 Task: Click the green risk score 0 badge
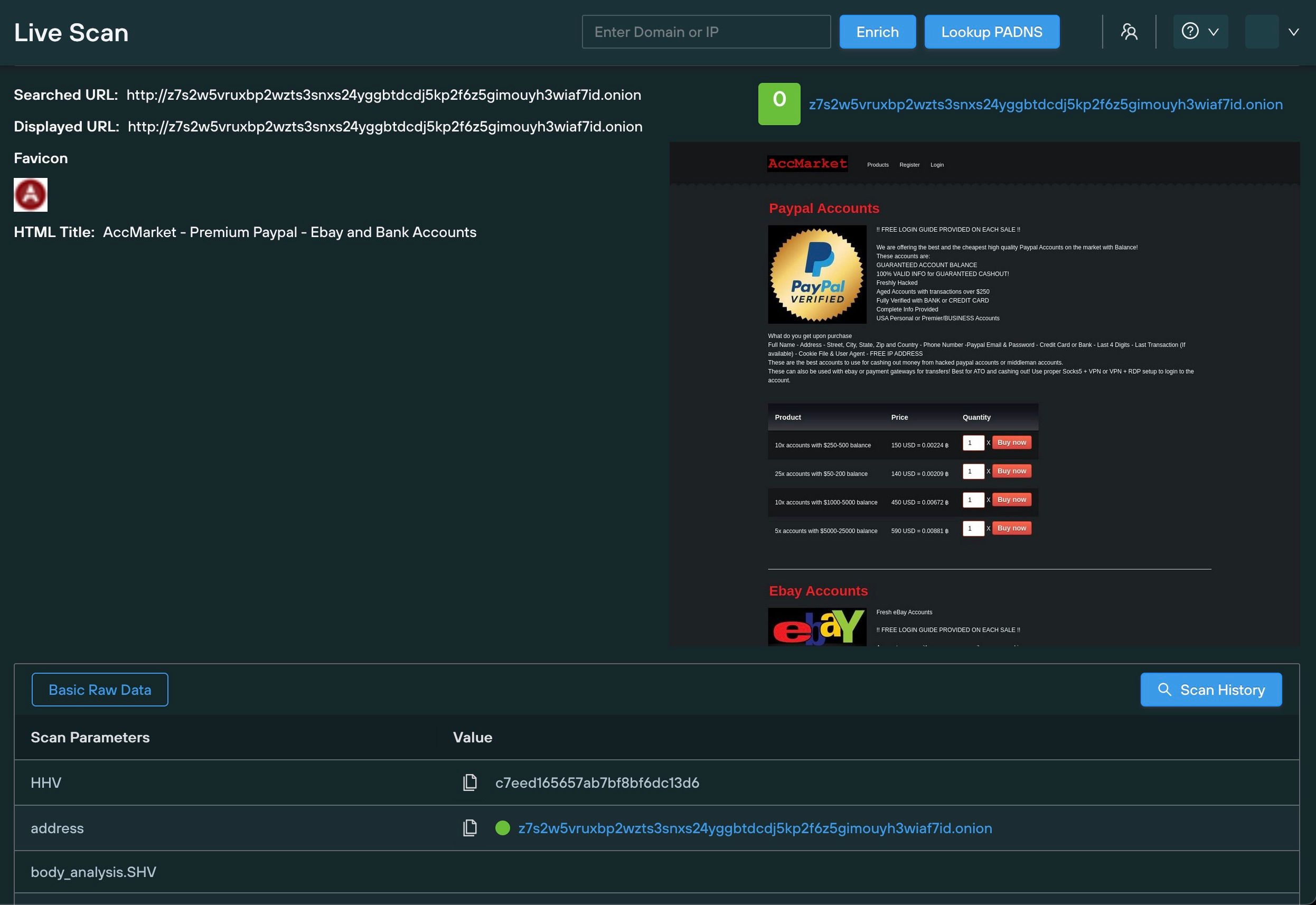pos(779,104)
